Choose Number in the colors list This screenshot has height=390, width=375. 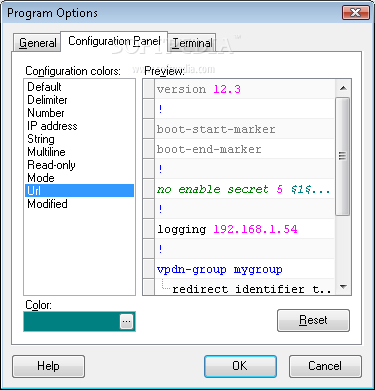tap(79, 113)
